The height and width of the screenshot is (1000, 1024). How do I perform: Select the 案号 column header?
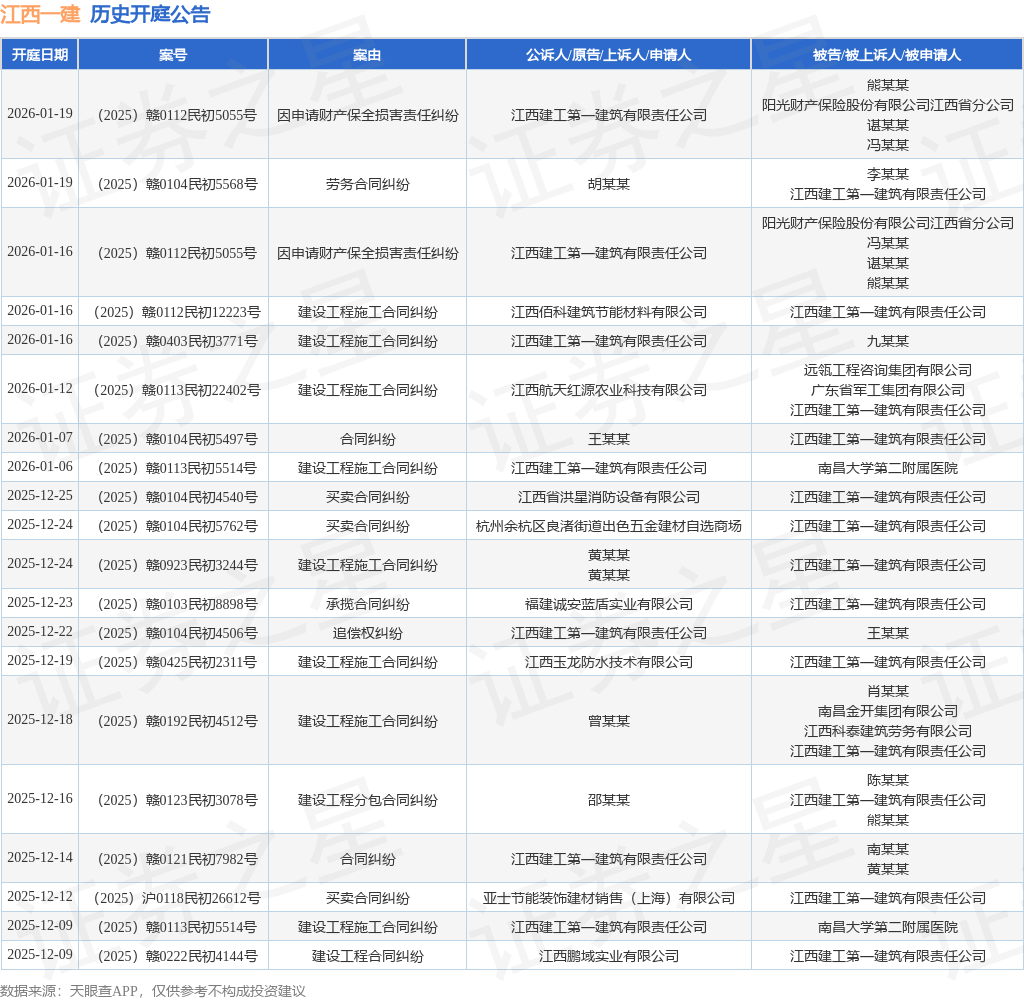pyautogui.click(x=173, y=54)
